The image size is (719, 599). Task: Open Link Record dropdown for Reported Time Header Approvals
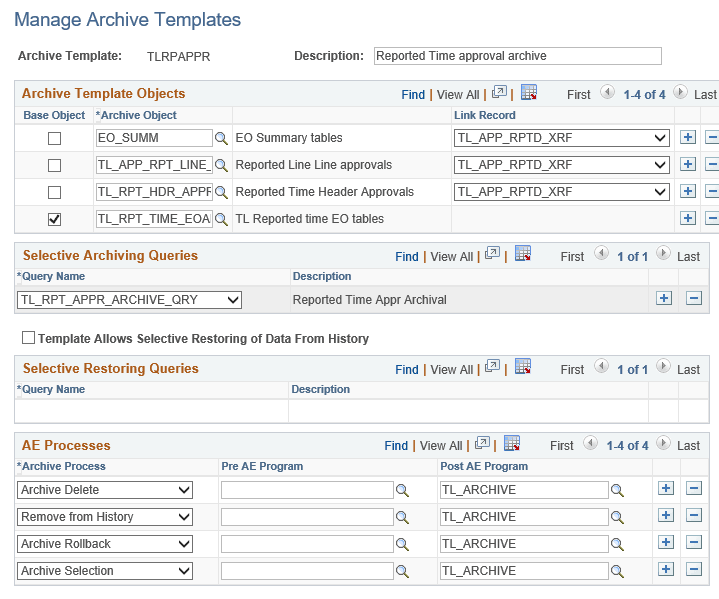click(562, 192)
